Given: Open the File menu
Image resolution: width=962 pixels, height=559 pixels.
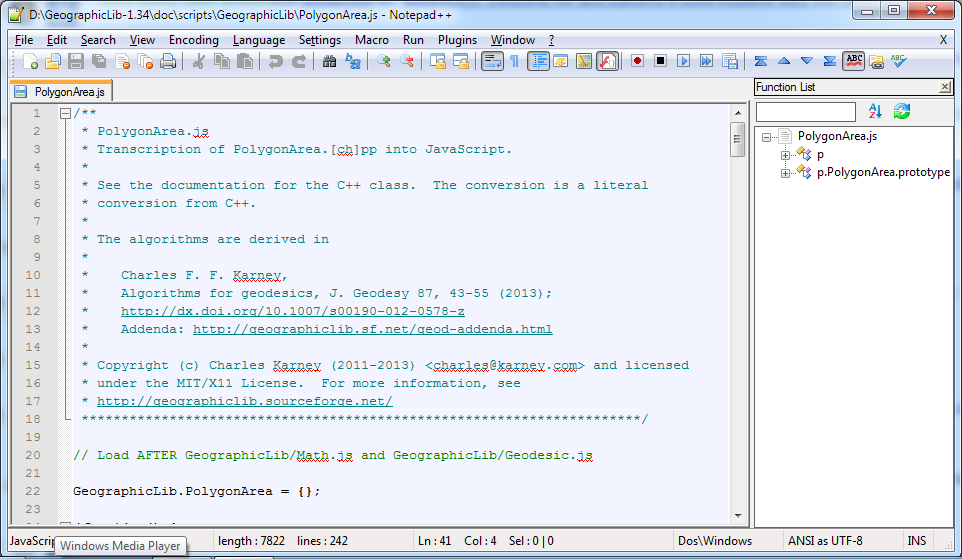Looking at the screenshot, I should tap(24, 40).
